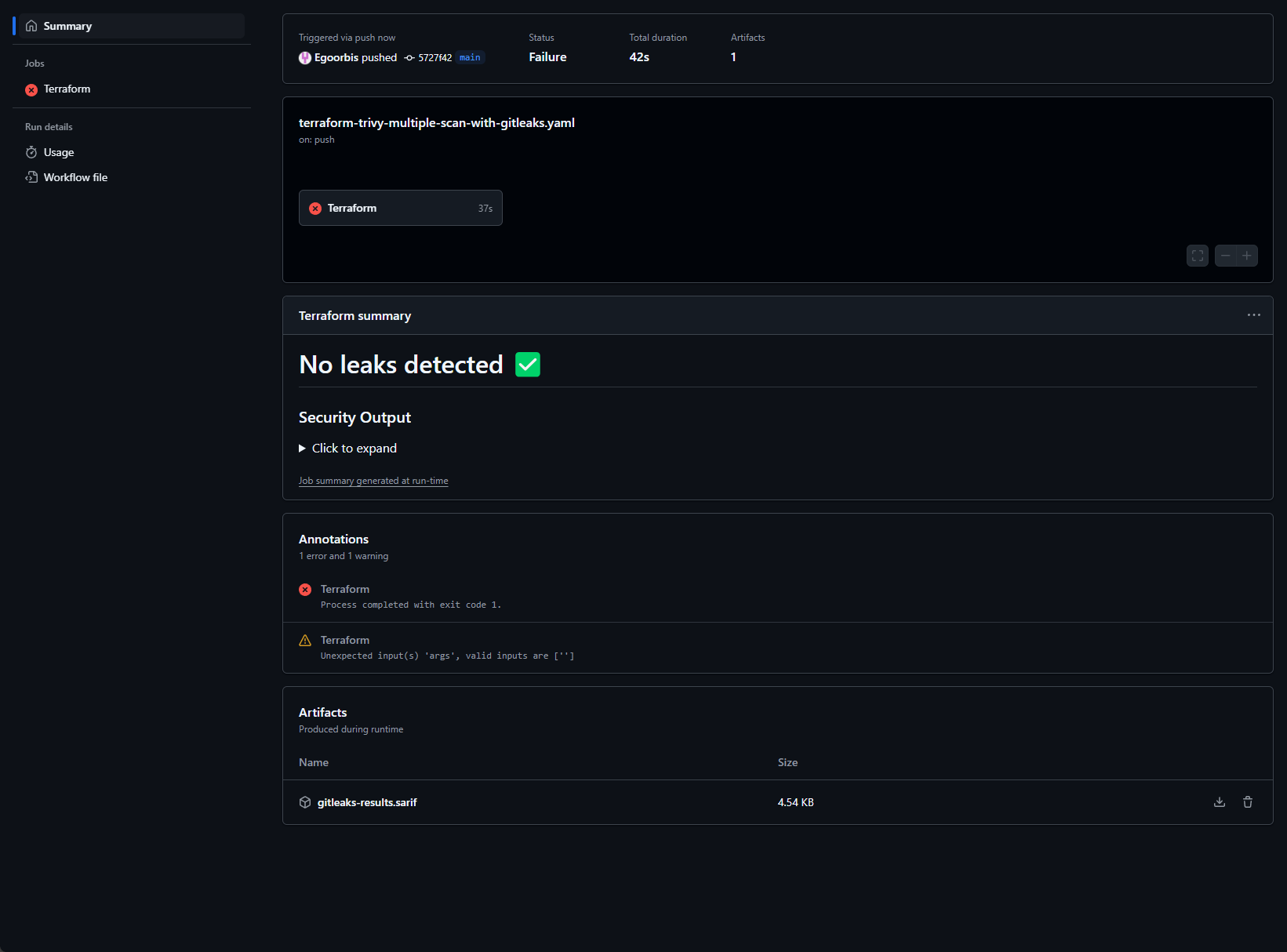Expand the Security Output details

354,449
